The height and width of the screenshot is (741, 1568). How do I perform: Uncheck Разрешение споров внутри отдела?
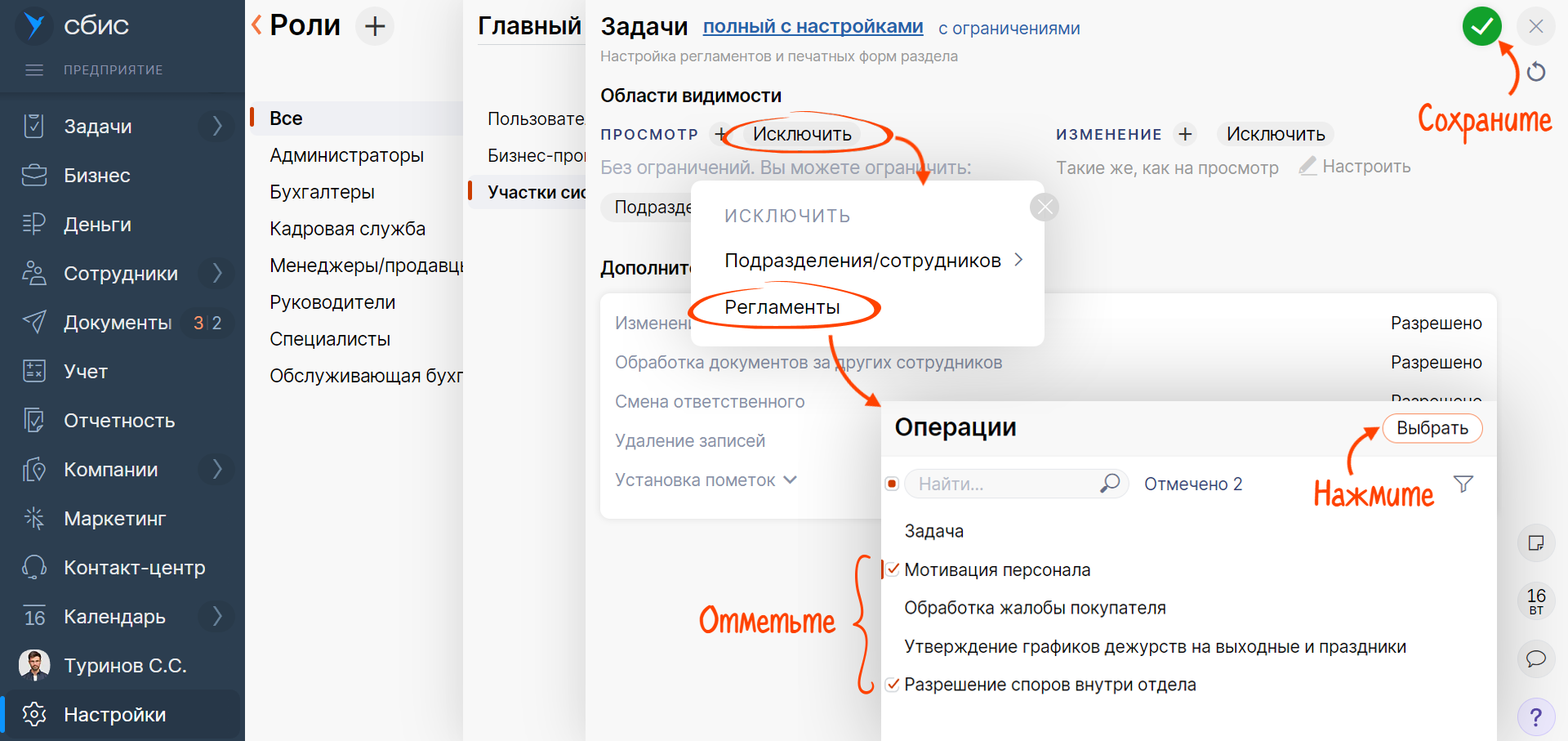tap(893, 685)
